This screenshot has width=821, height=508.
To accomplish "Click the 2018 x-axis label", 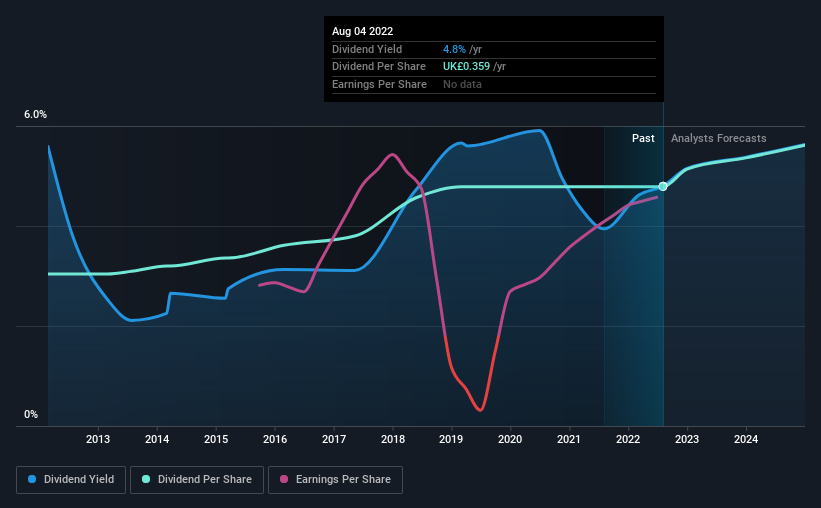I will [x=393, y=439].
